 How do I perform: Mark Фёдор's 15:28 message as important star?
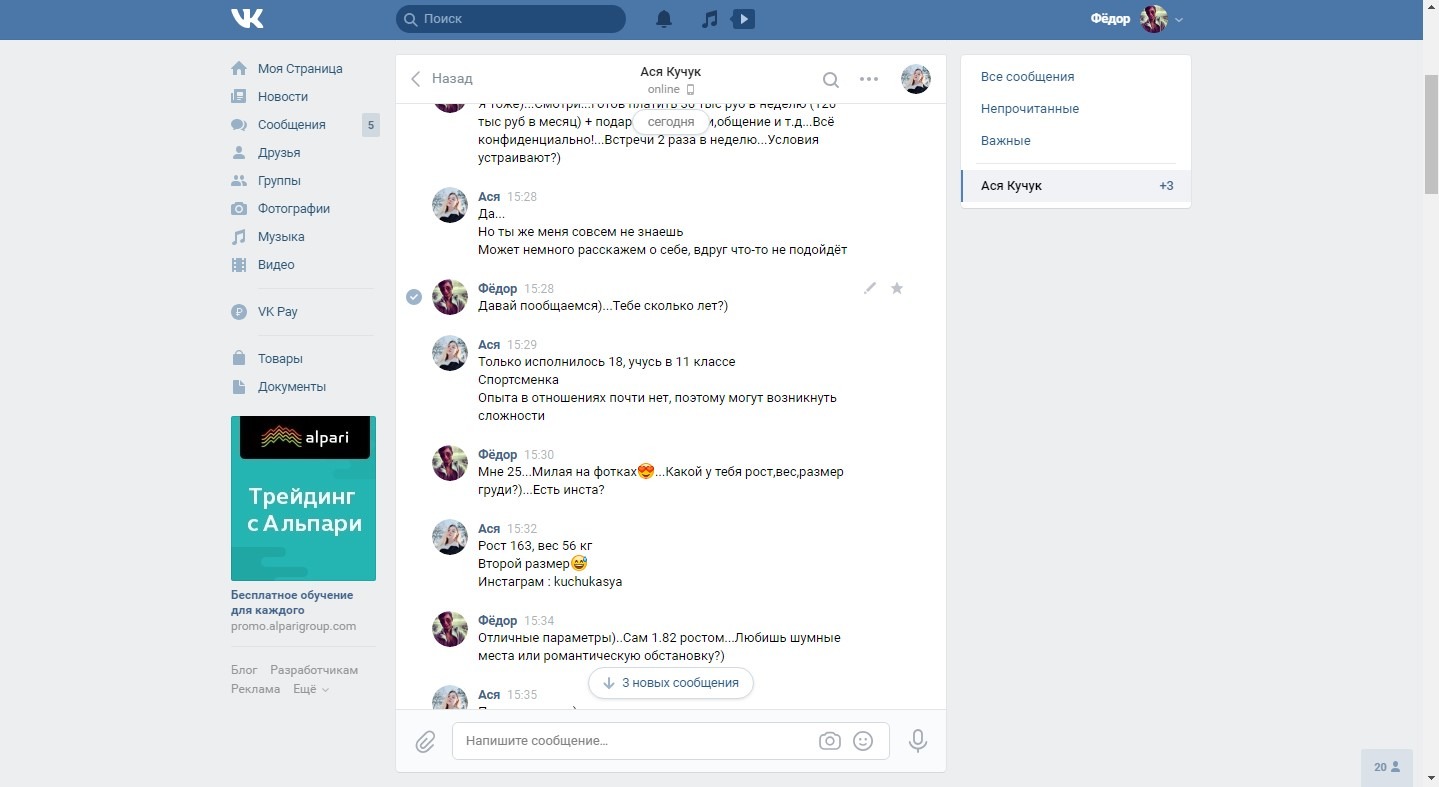point(897,288)
